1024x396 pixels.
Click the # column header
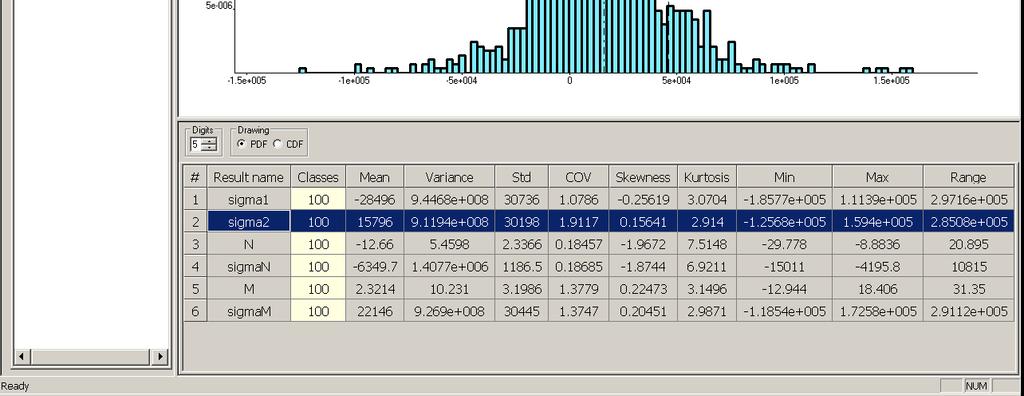tap(195, 177)
